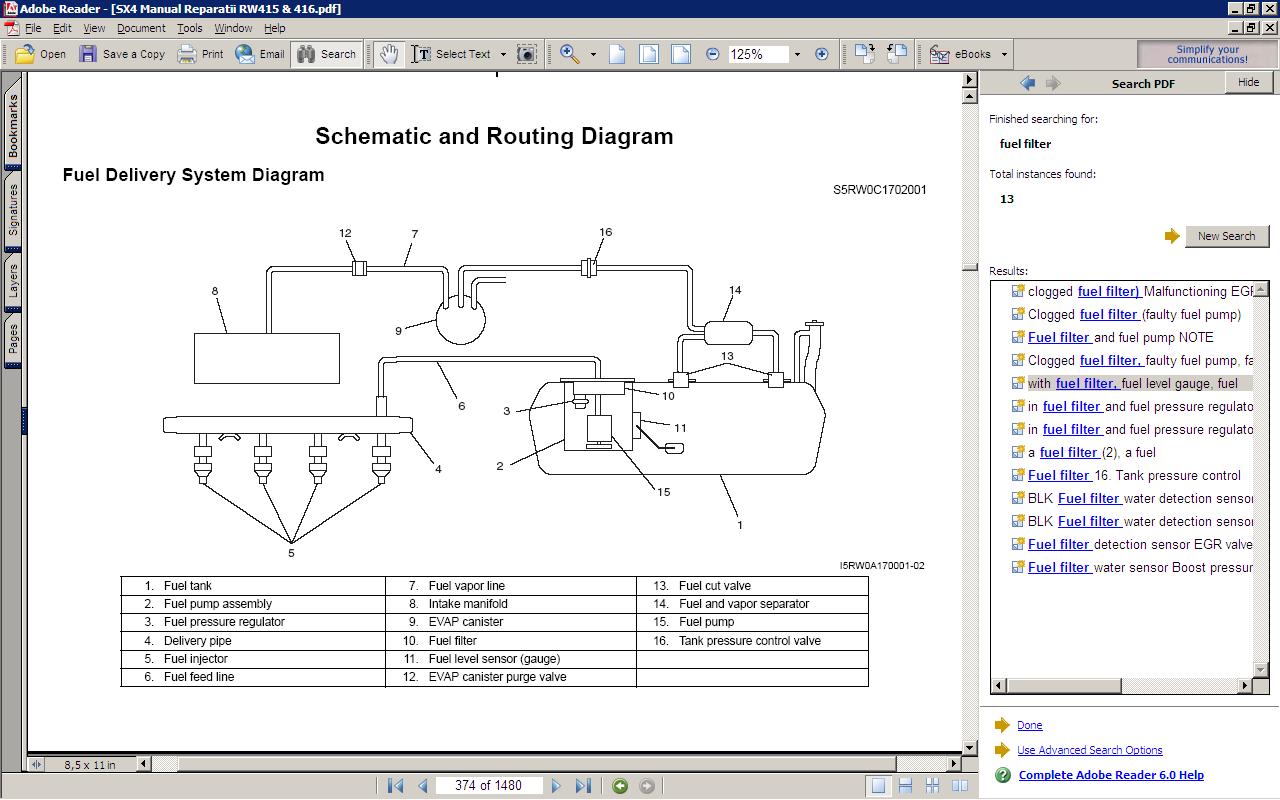Enable Single Page layout view
Image resolution: width=1280 pixels, height=800 pixels.
(x=878, y=786)
